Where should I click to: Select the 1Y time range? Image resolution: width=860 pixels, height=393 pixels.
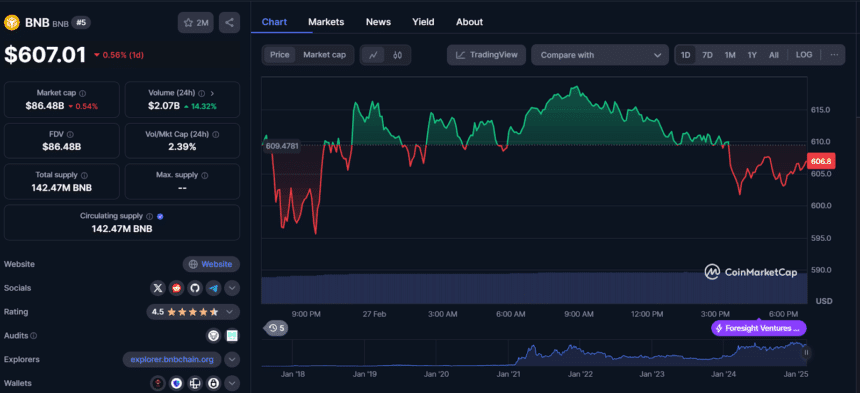752,55
